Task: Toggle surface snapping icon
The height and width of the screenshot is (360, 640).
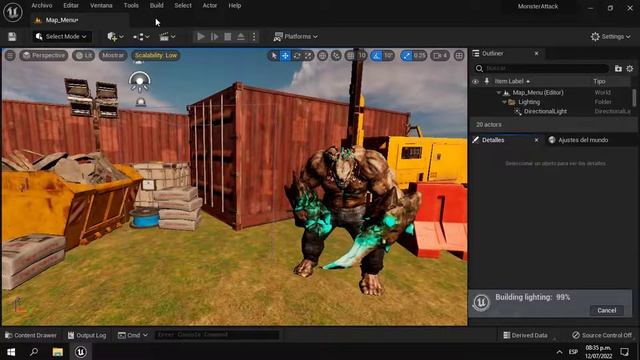Action: click(x=336, y=56)
